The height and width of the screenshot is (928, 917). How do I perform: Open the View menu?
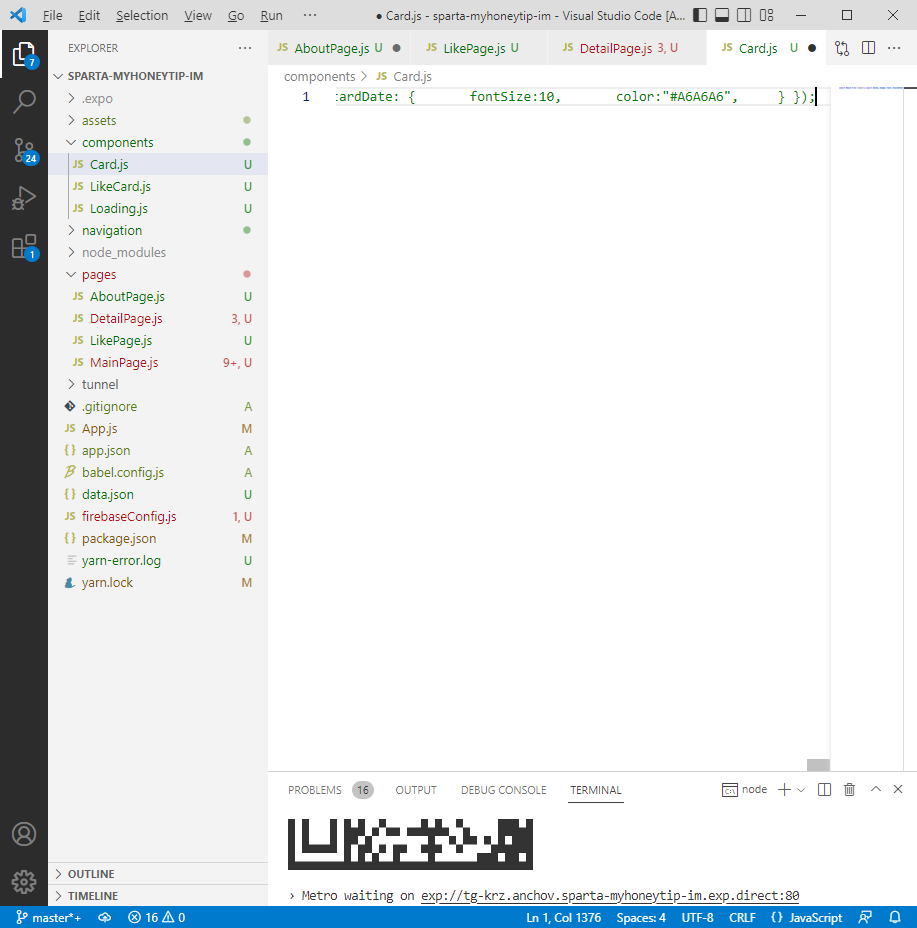(198, 15)
